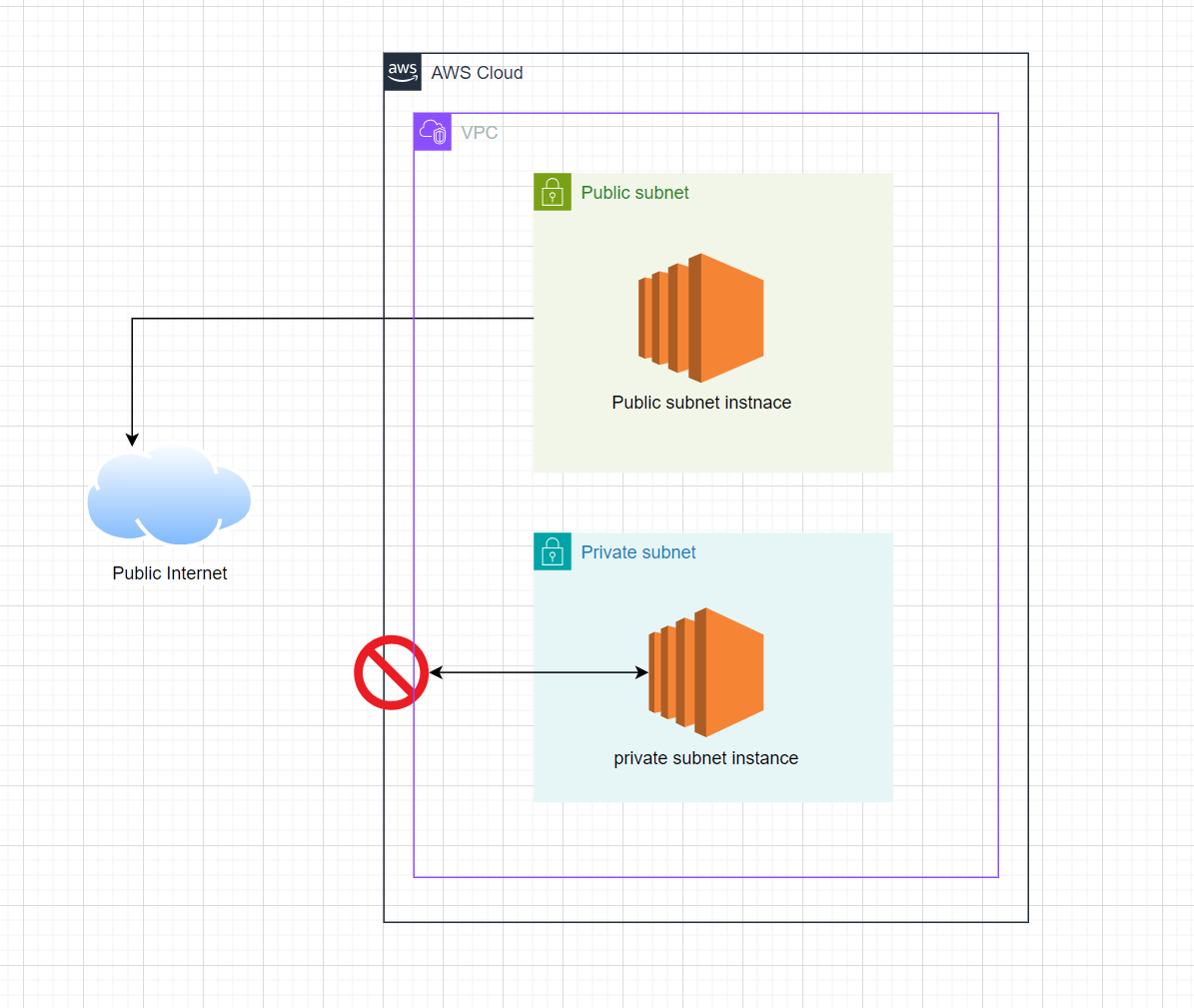This screenshot has width=1194, height=1008.
Task: Select the Public subnet instance server icon
Action: (699, 318)
